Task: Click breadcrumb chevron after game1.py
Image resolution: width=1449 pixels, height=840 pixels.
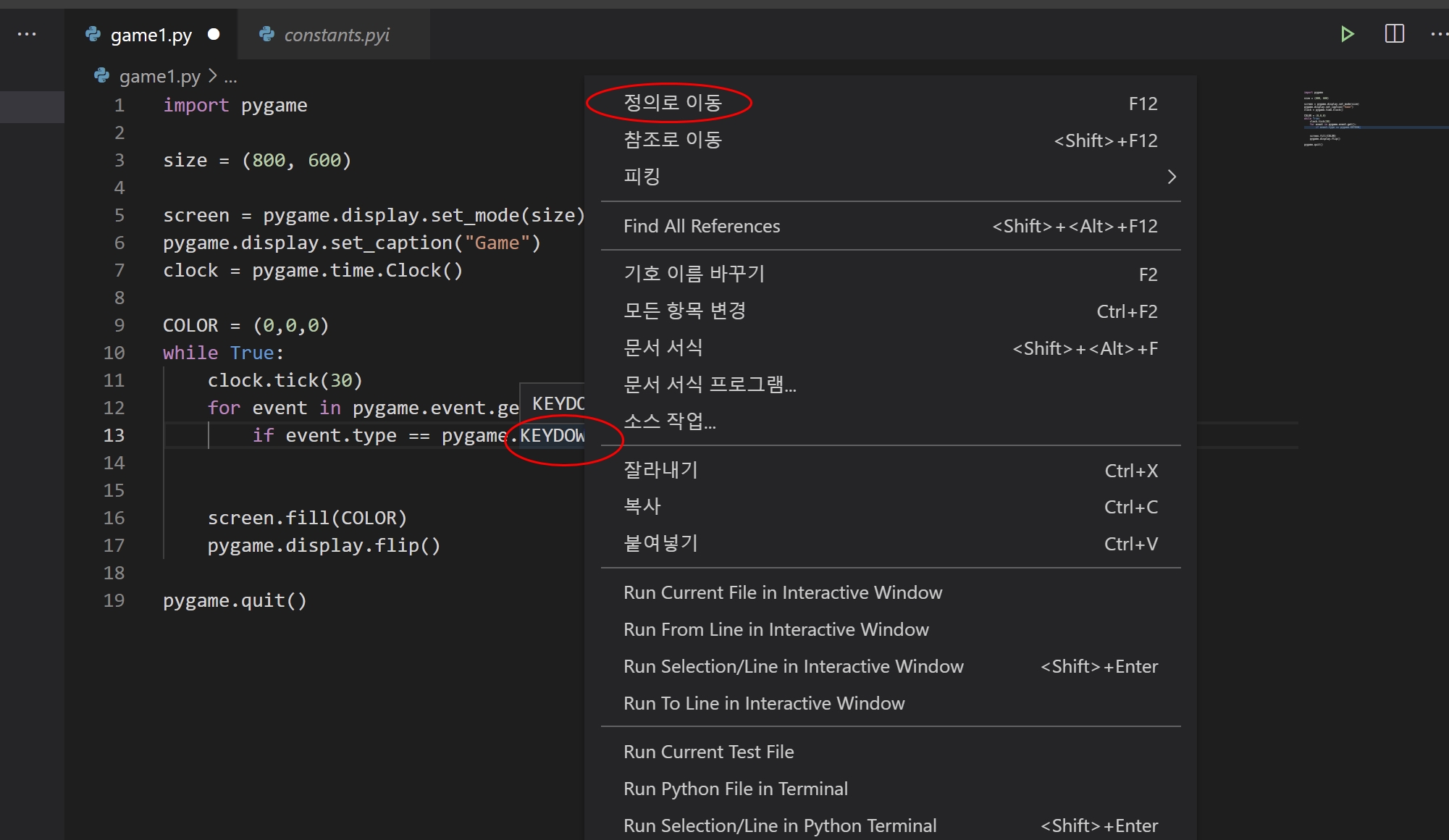Action: point(212,76)
